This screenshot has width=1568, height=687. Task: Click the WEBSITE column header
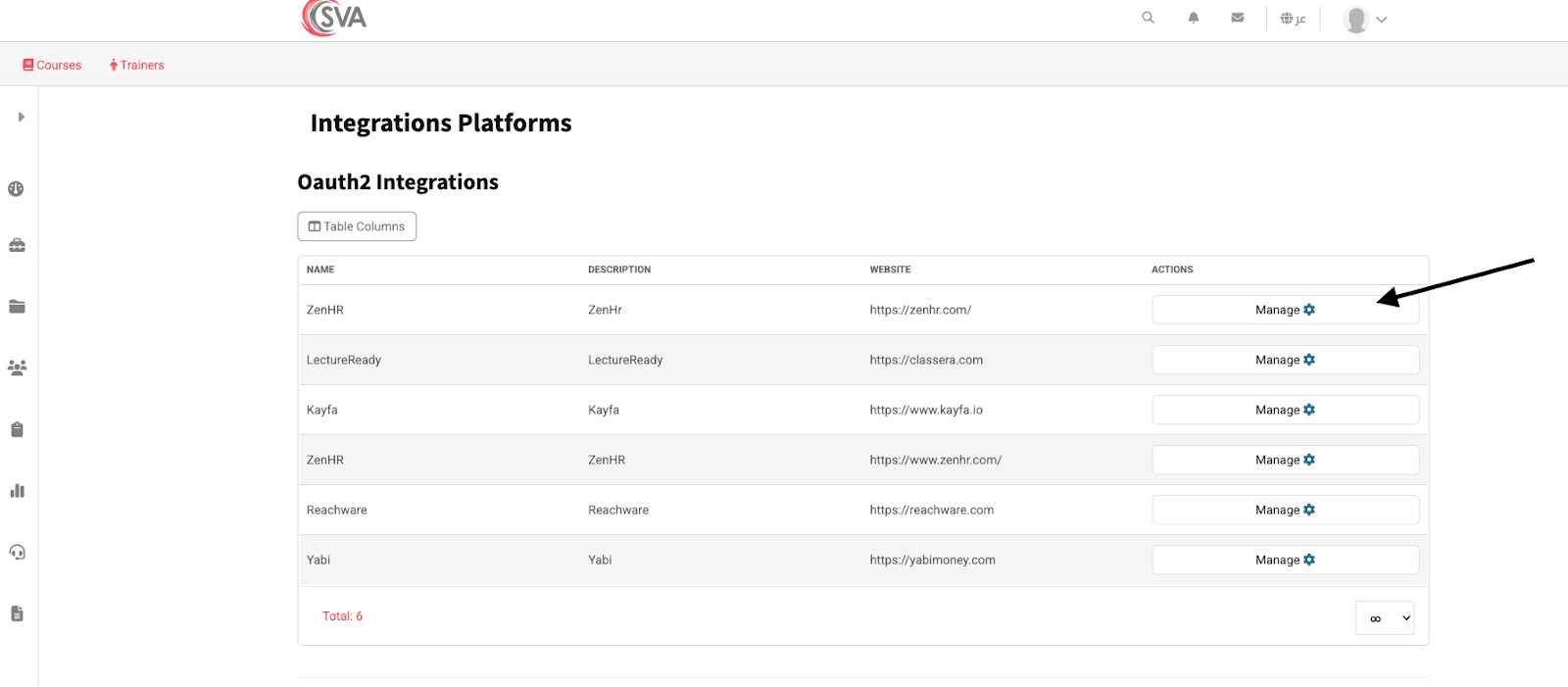890,270
